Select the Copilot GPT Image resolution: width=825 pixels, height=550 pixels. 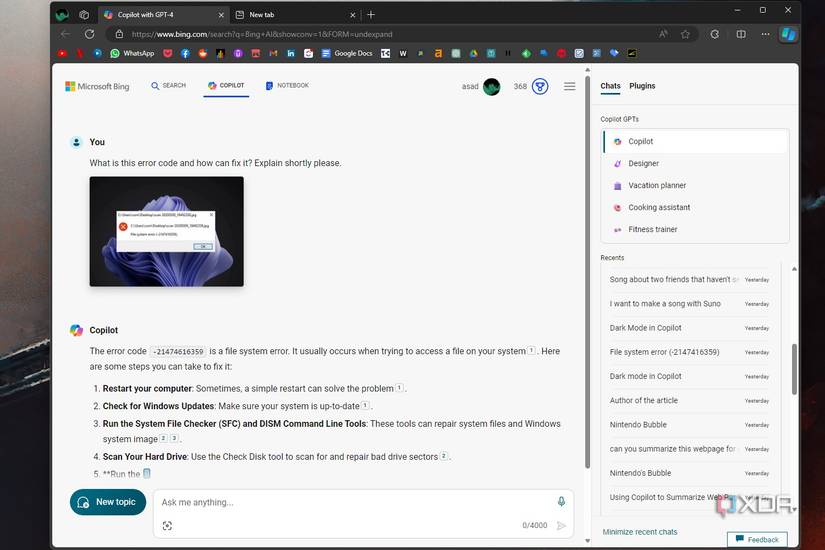pos(696,142)
